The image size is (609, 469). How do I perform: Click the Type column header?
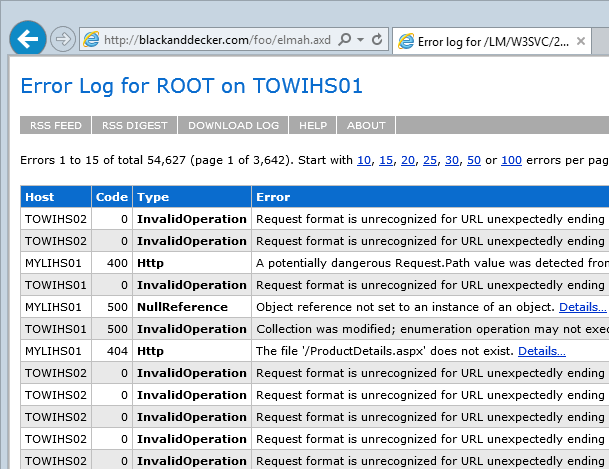click(x=192, y=197)
